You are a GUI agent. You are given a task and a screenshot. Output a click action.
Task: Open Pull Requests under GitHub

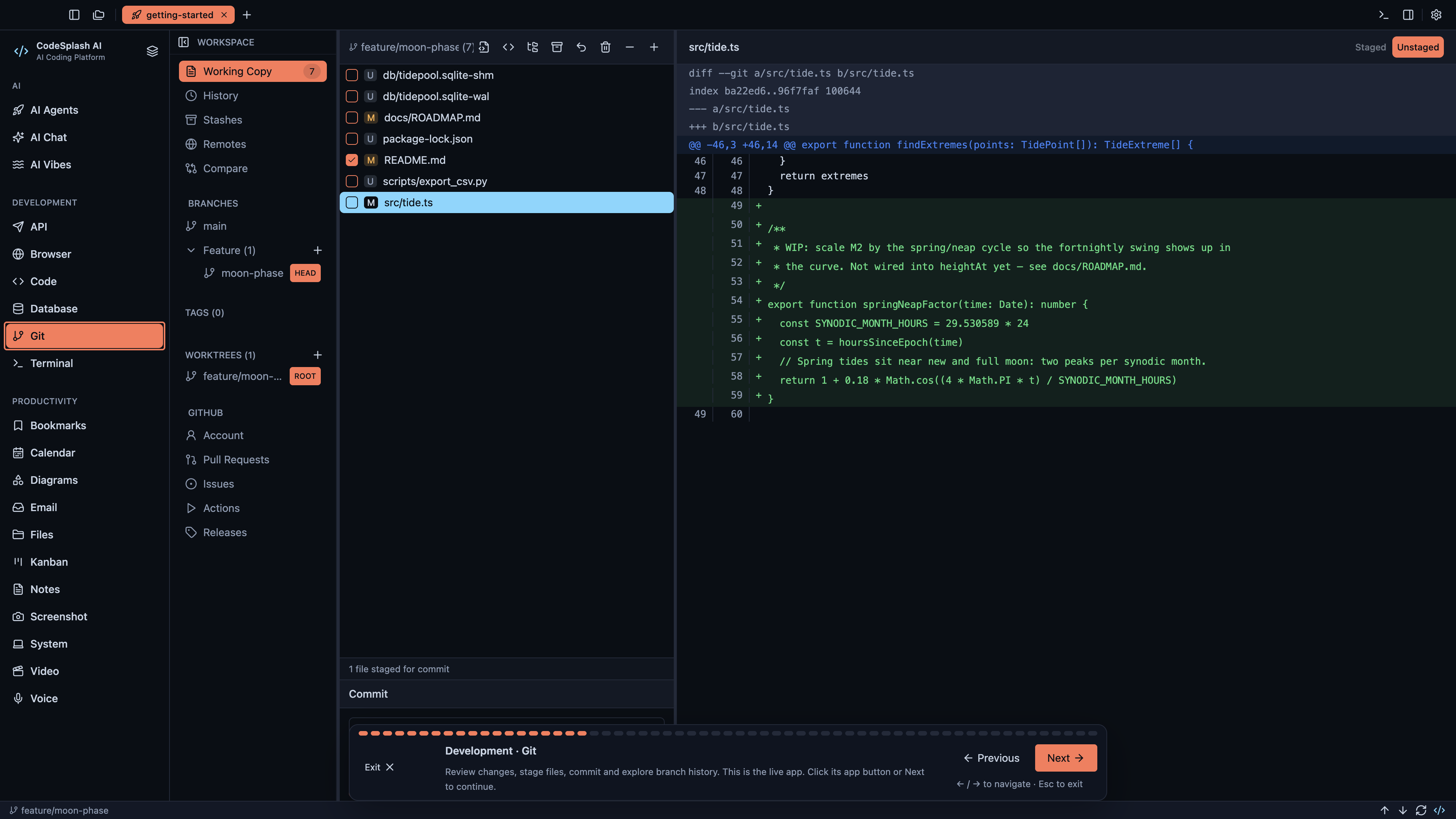click(x=253, y=460)
